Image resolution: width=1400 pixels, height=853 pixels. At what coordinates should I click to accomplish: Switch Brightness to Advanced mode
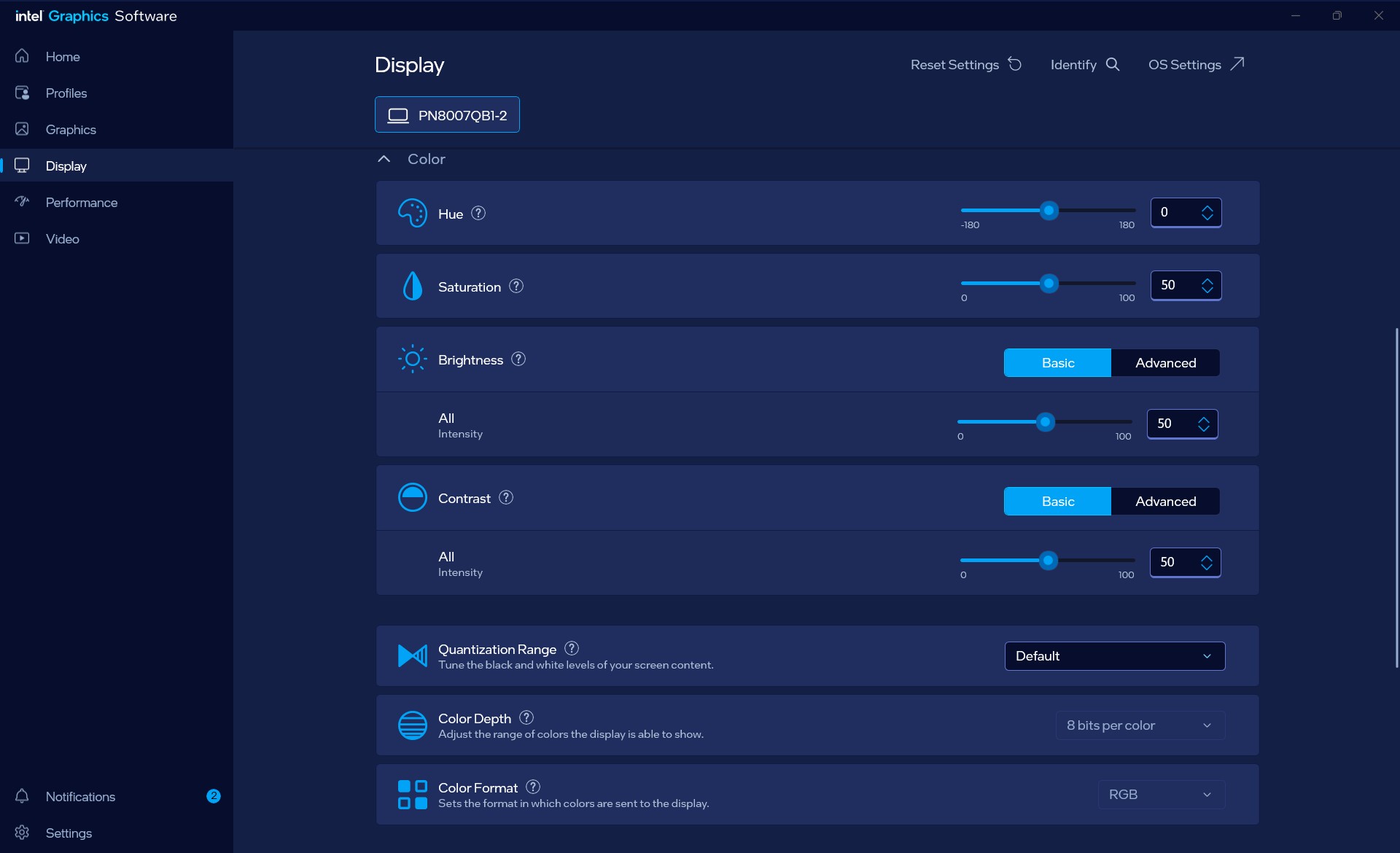1165,363
